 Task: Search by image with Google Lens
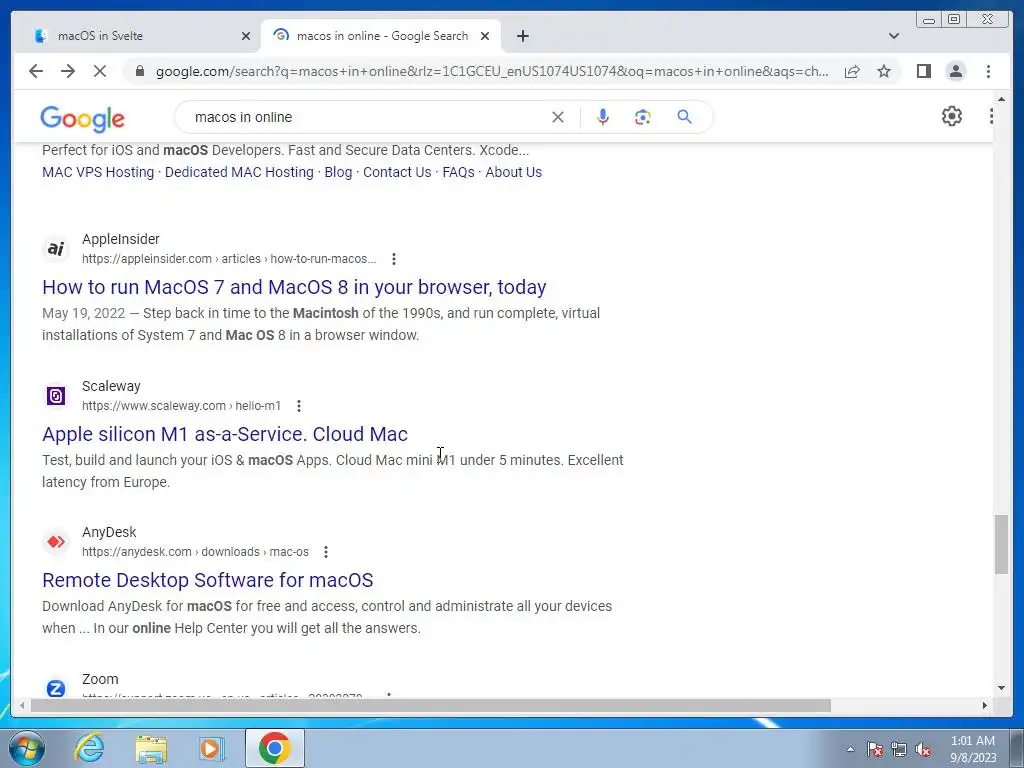coord(643,117)
